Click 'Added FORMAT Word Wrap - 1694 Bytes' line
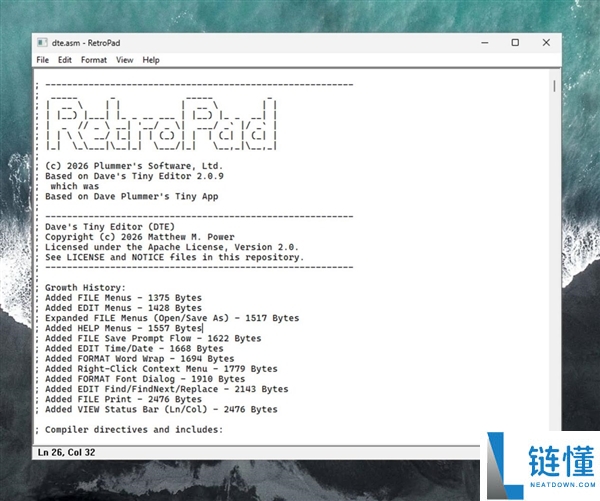600x501 pixels. tap(140, 359)
